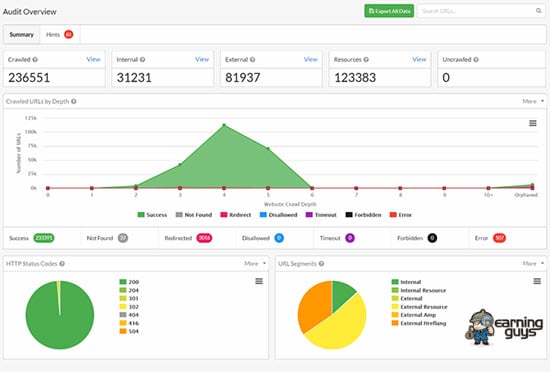The height and width of the screenshot is (372, 550).
Task: Click the Resources total 123383
Action: pos(355,77)
